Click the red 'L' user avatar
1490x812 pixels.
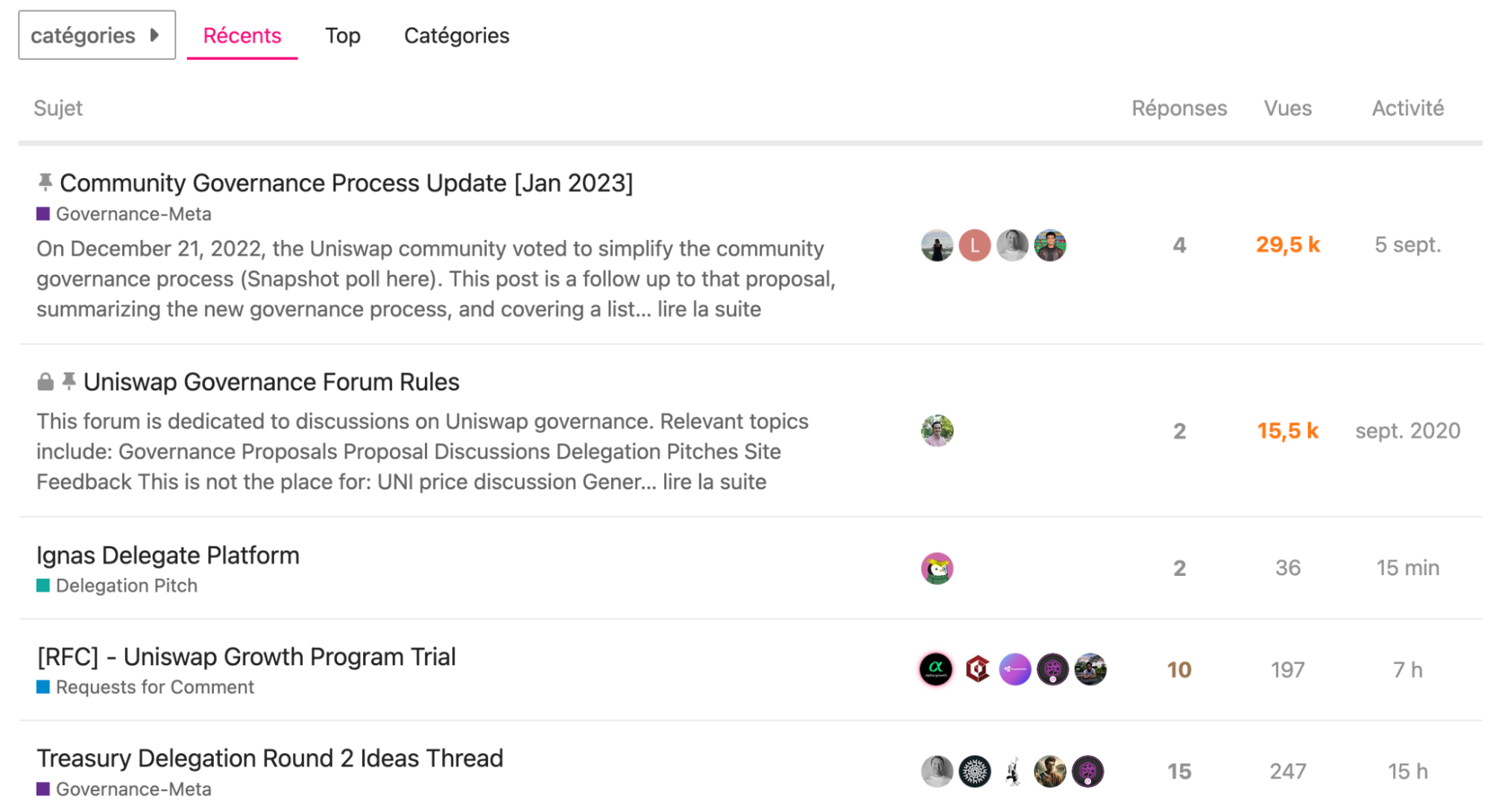coord(974,245)
